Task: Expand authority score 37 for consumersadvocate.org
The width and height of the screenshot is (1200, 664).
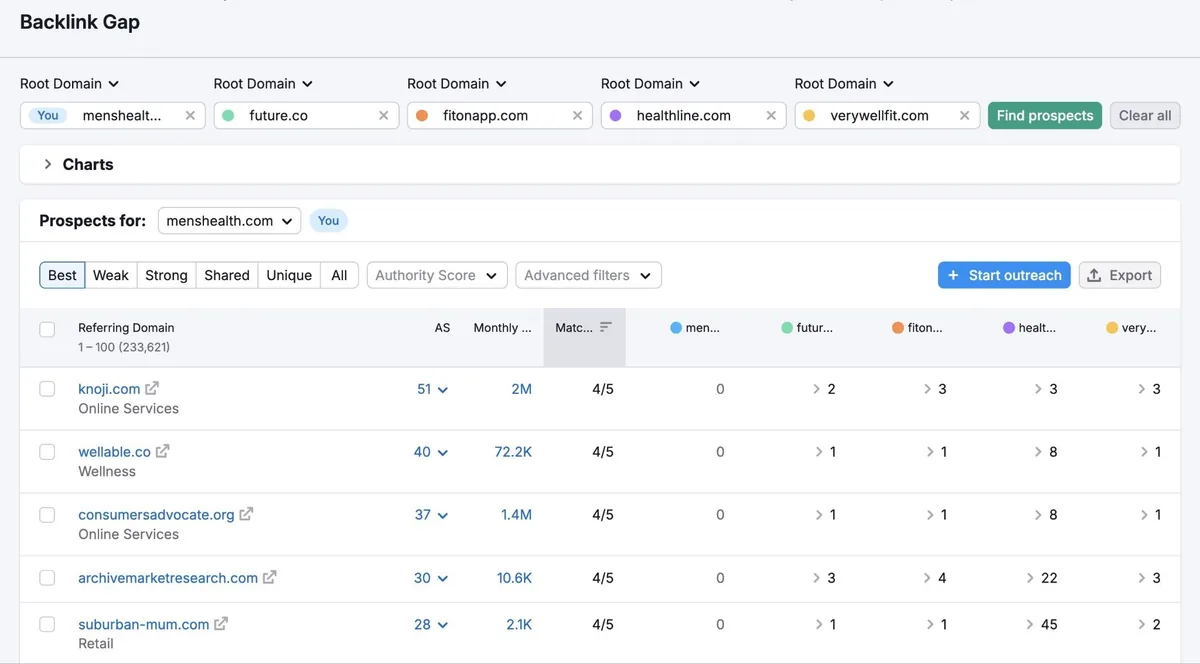Action: point(431,514)
